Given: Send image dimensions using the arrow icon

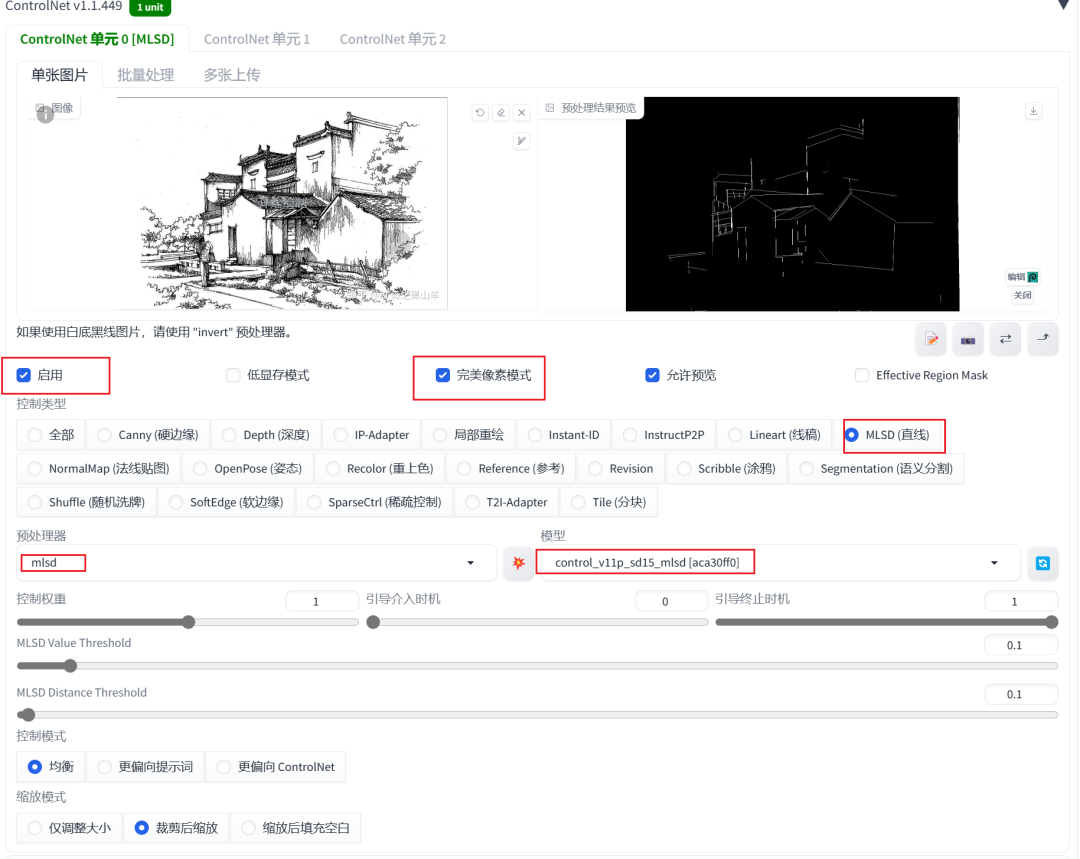Looking at the screenshot, I should [1043, 339].
